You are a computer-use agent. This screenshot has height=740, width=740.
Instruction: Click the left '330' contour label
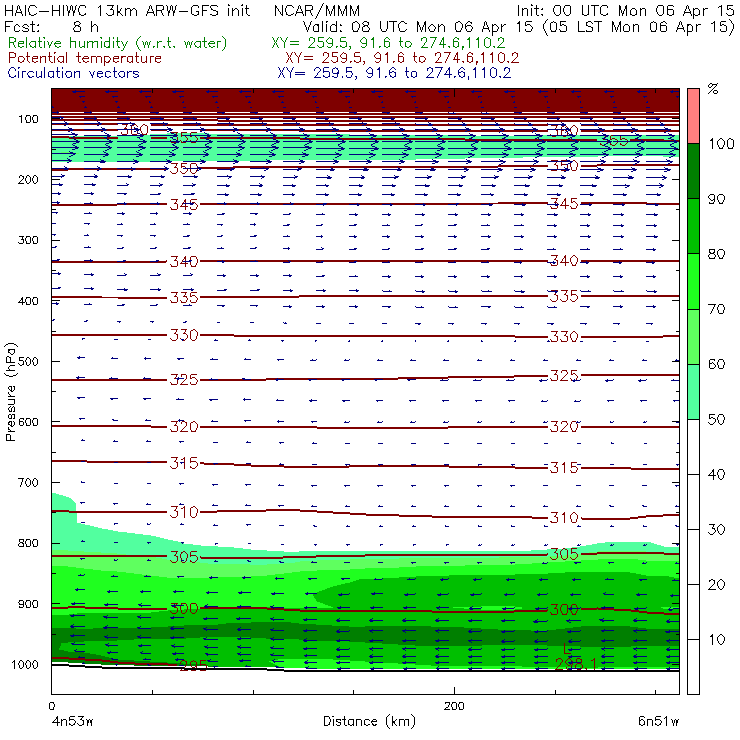[184, 335]
